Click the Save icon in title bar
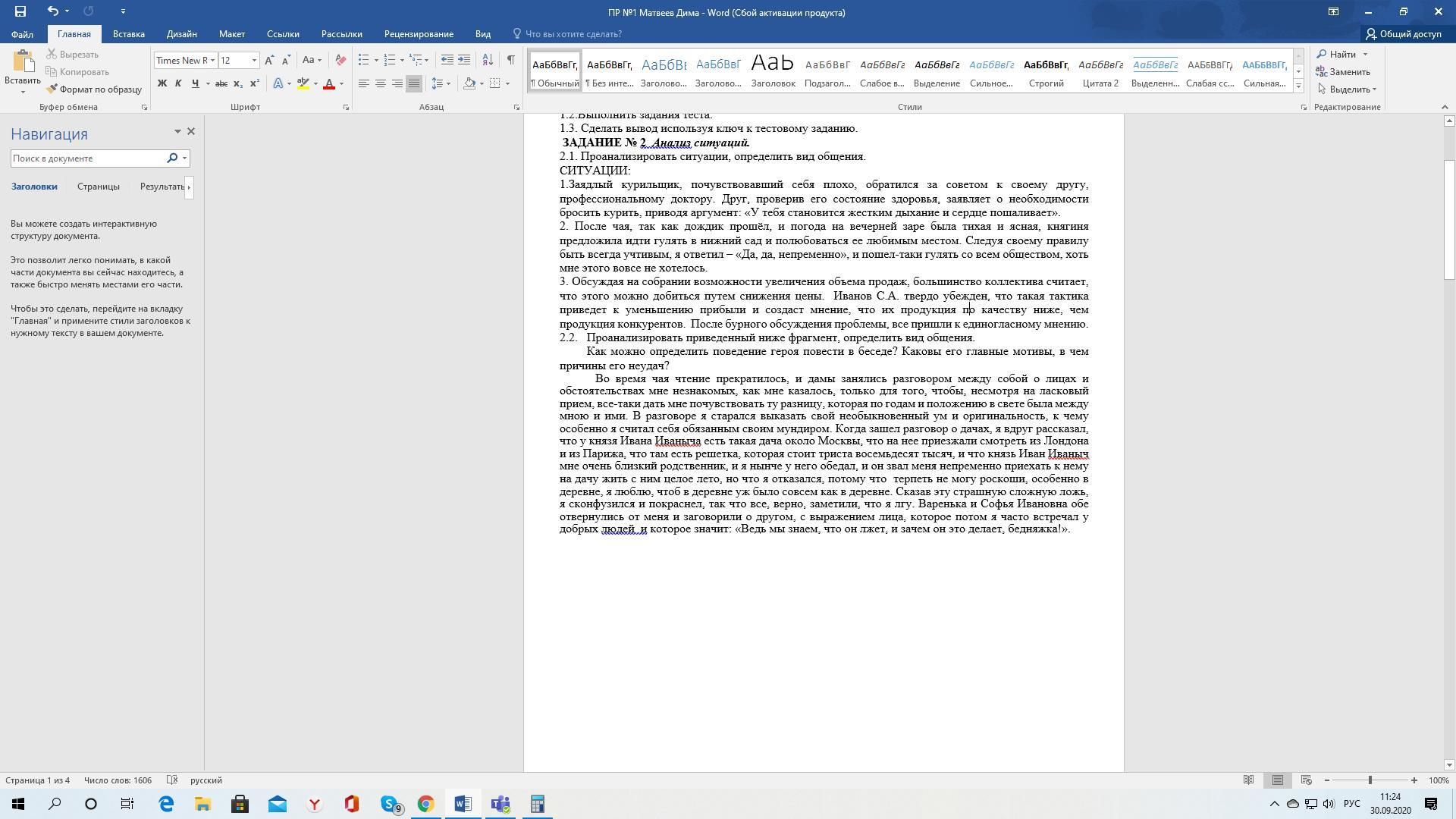 pos(20,11)
